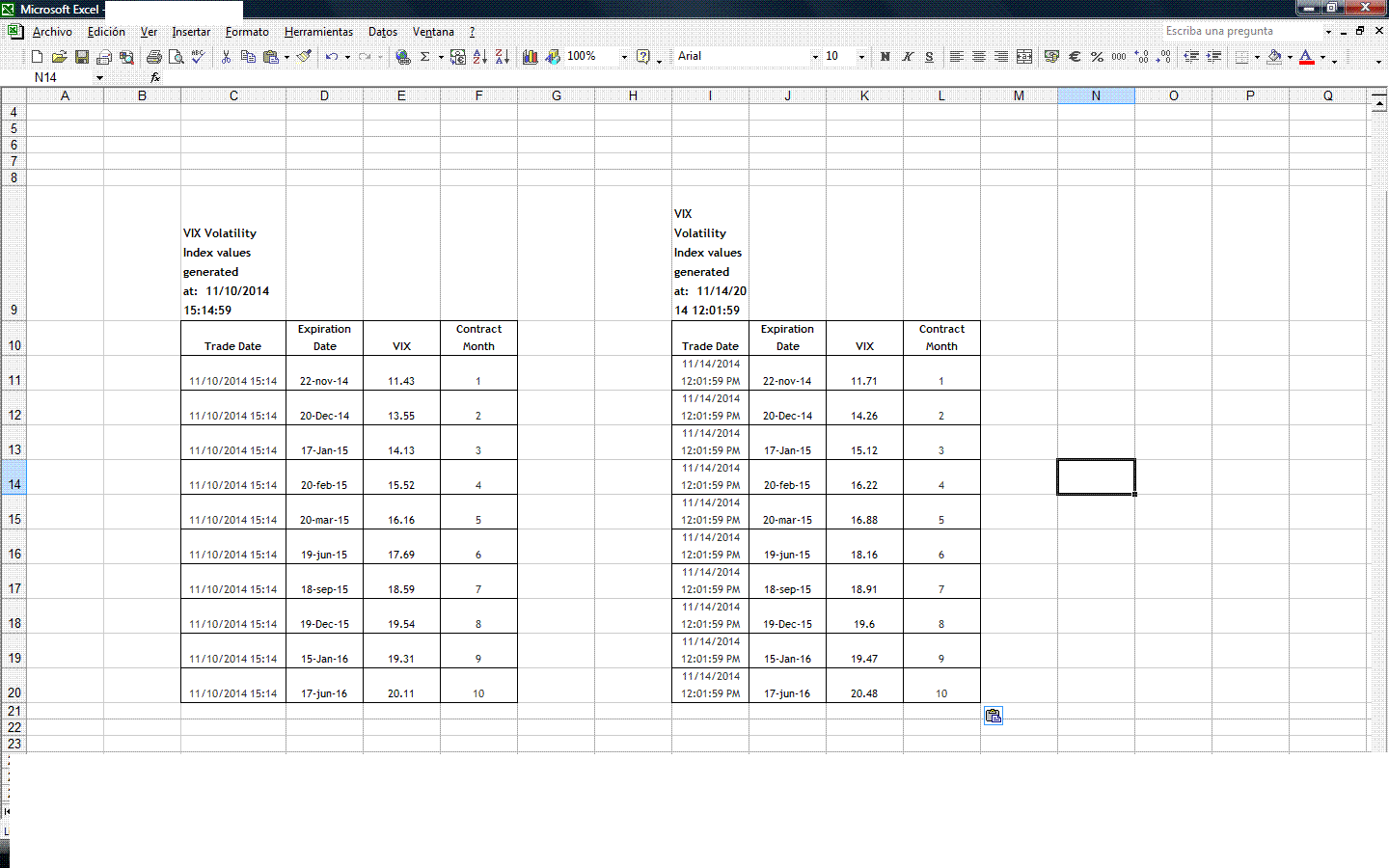Image resolution: width=1389 pixels, height=868 pixels.
Task: Apply AutoSum with the sigma icon
Action: pos(424,57)
